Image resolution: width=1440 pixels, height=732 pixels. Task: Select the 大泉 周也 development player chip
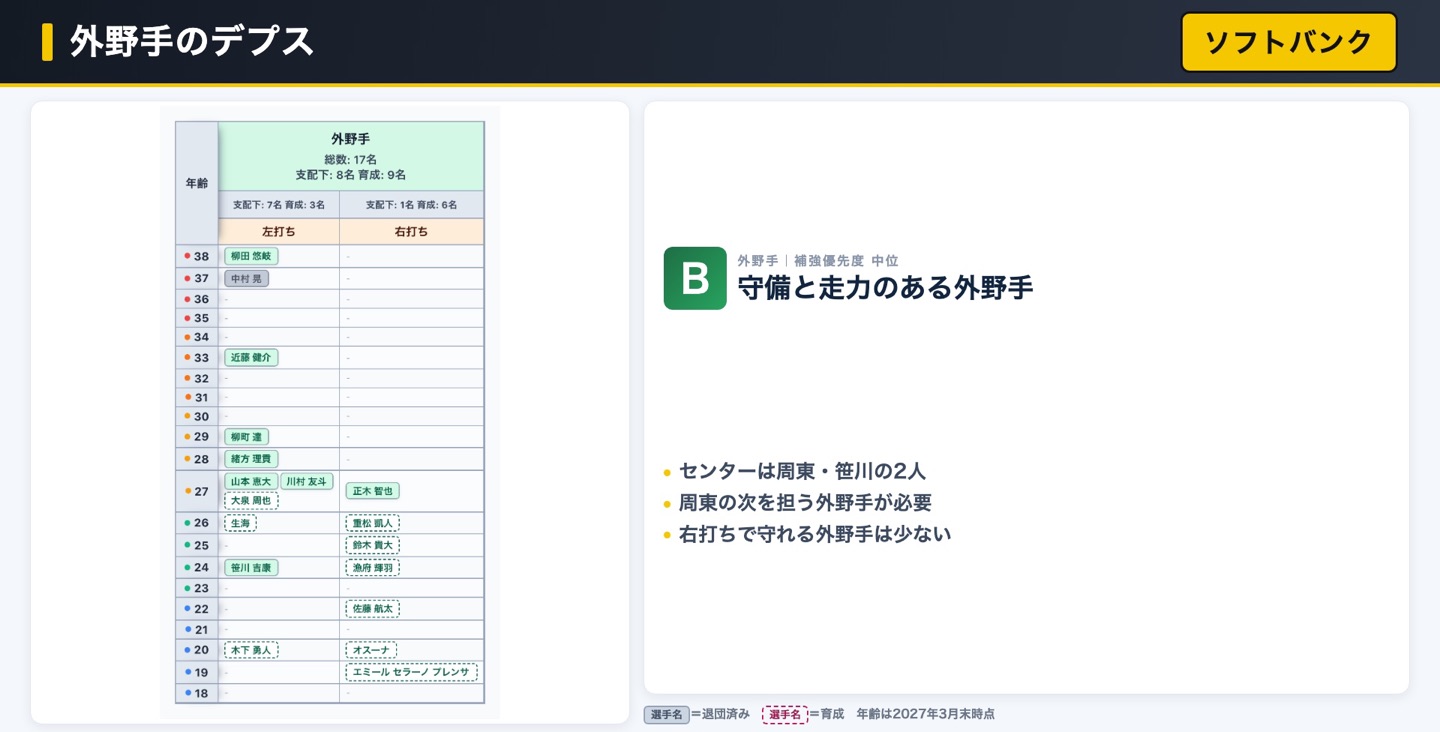point(251,500)
